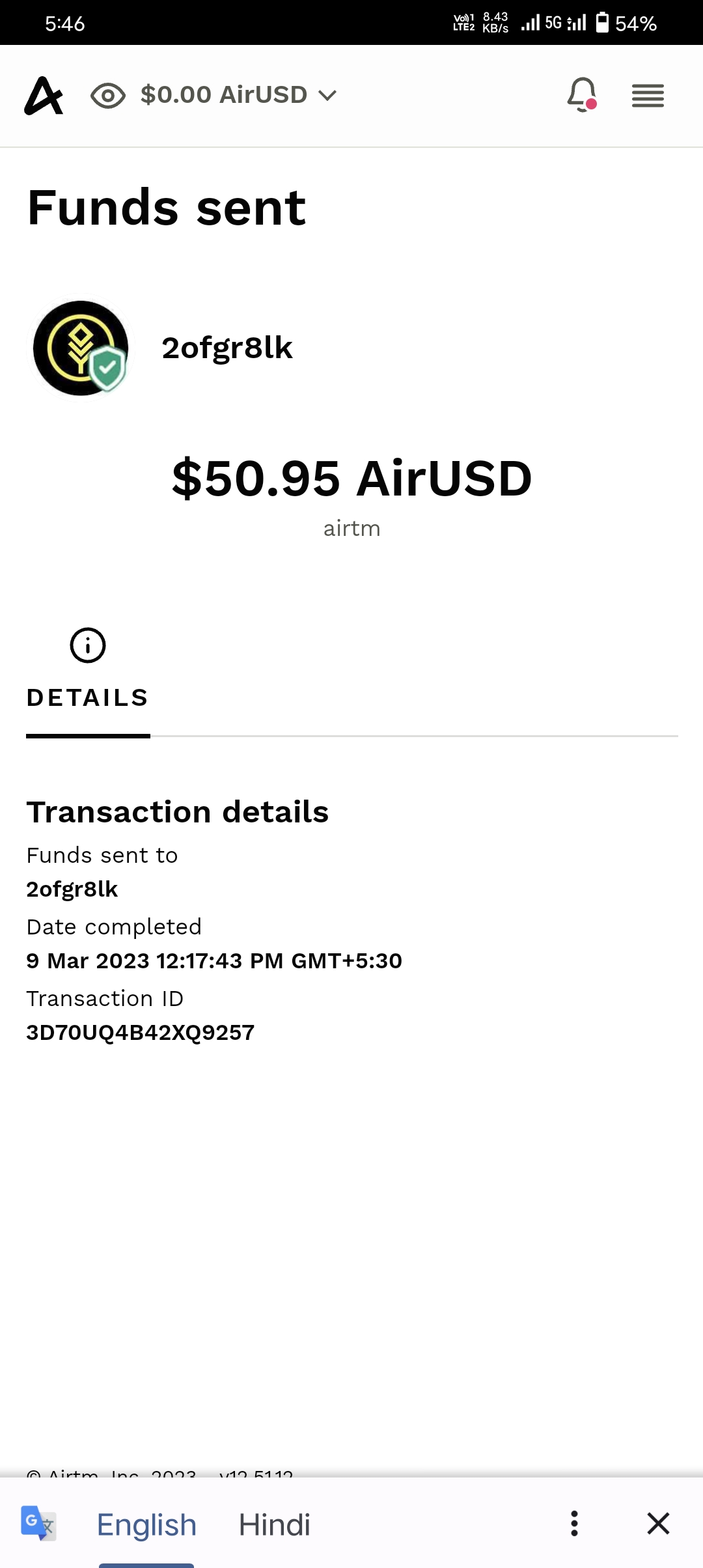Open the hamburger menu

[x=648, y=96]
